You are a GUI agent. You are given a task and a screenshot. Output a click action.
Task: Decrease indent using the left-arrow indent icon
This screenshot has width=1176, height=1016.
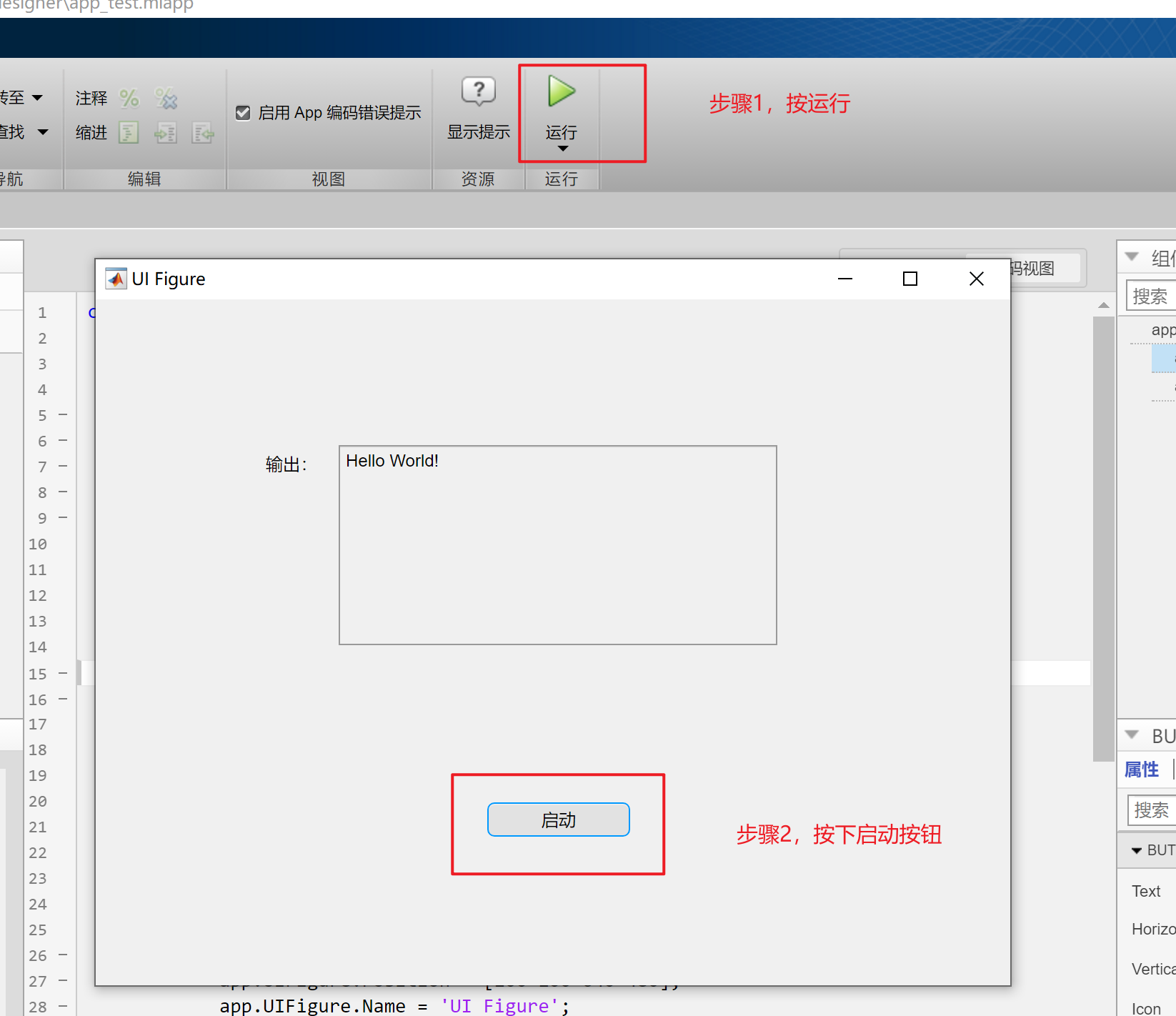point(203,133)
